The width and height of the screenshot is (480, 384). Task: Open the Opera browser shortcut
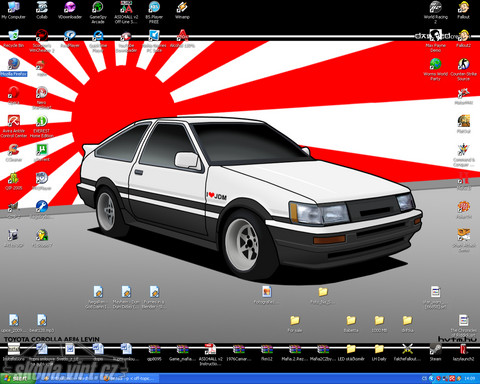click(14, 95)
